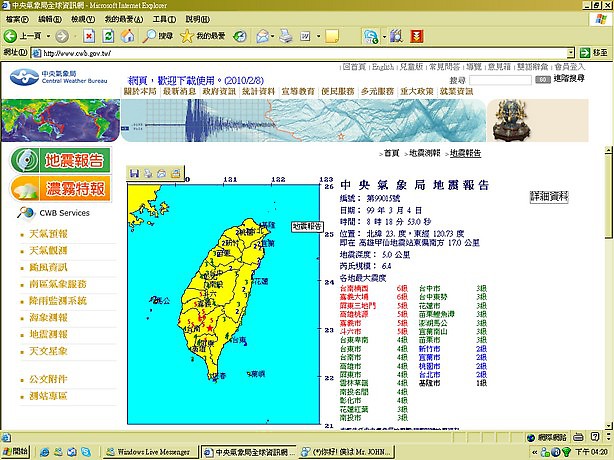614x460 pixels.
Task: Click the site search input field
Action: 502,79
